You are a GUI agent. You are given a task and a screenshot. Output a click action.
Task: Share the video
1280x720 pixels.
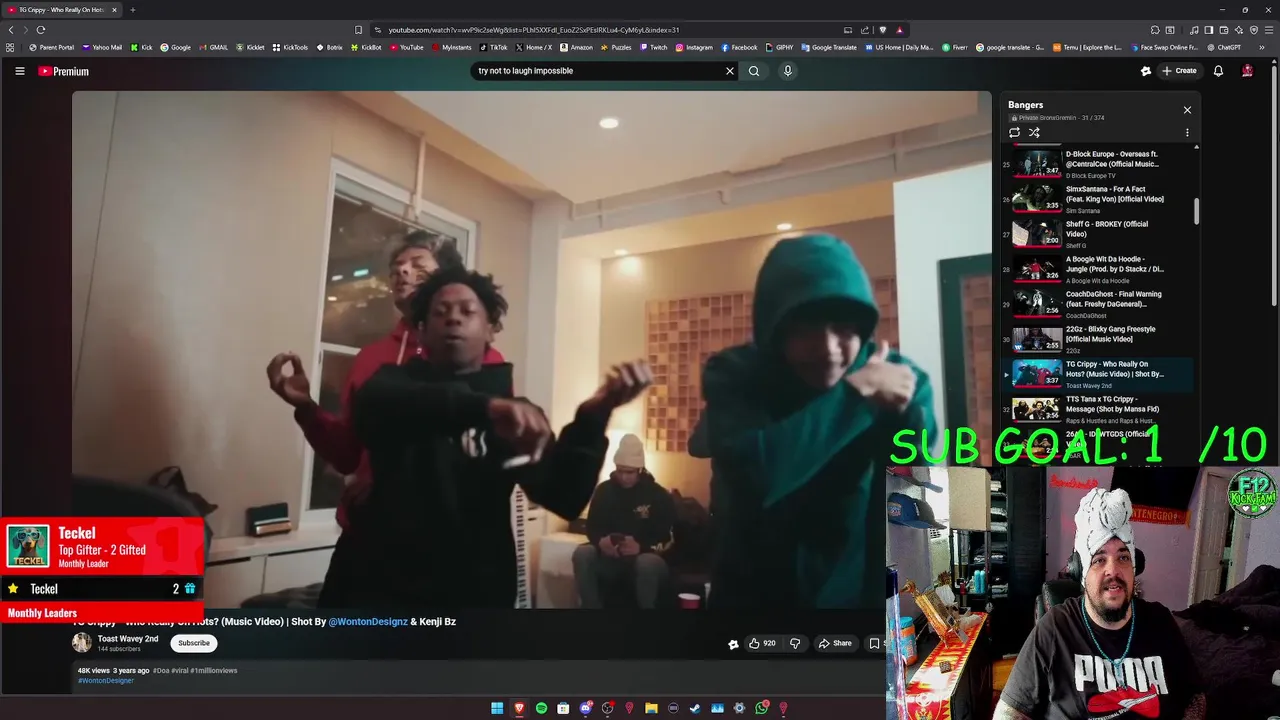coord(835,643)
